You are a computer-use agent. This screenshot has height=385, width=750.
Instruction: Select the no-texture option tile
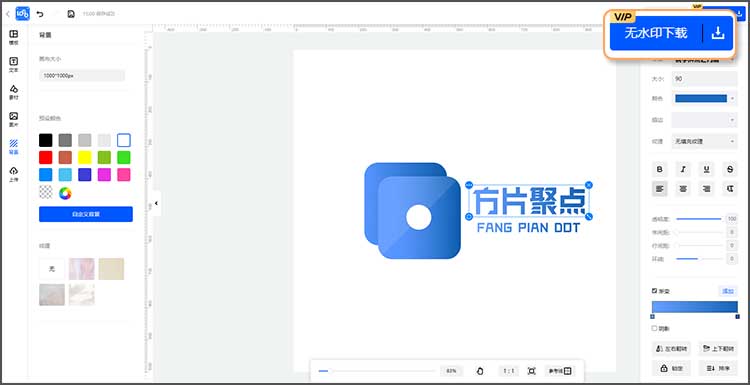coord(52,269)
